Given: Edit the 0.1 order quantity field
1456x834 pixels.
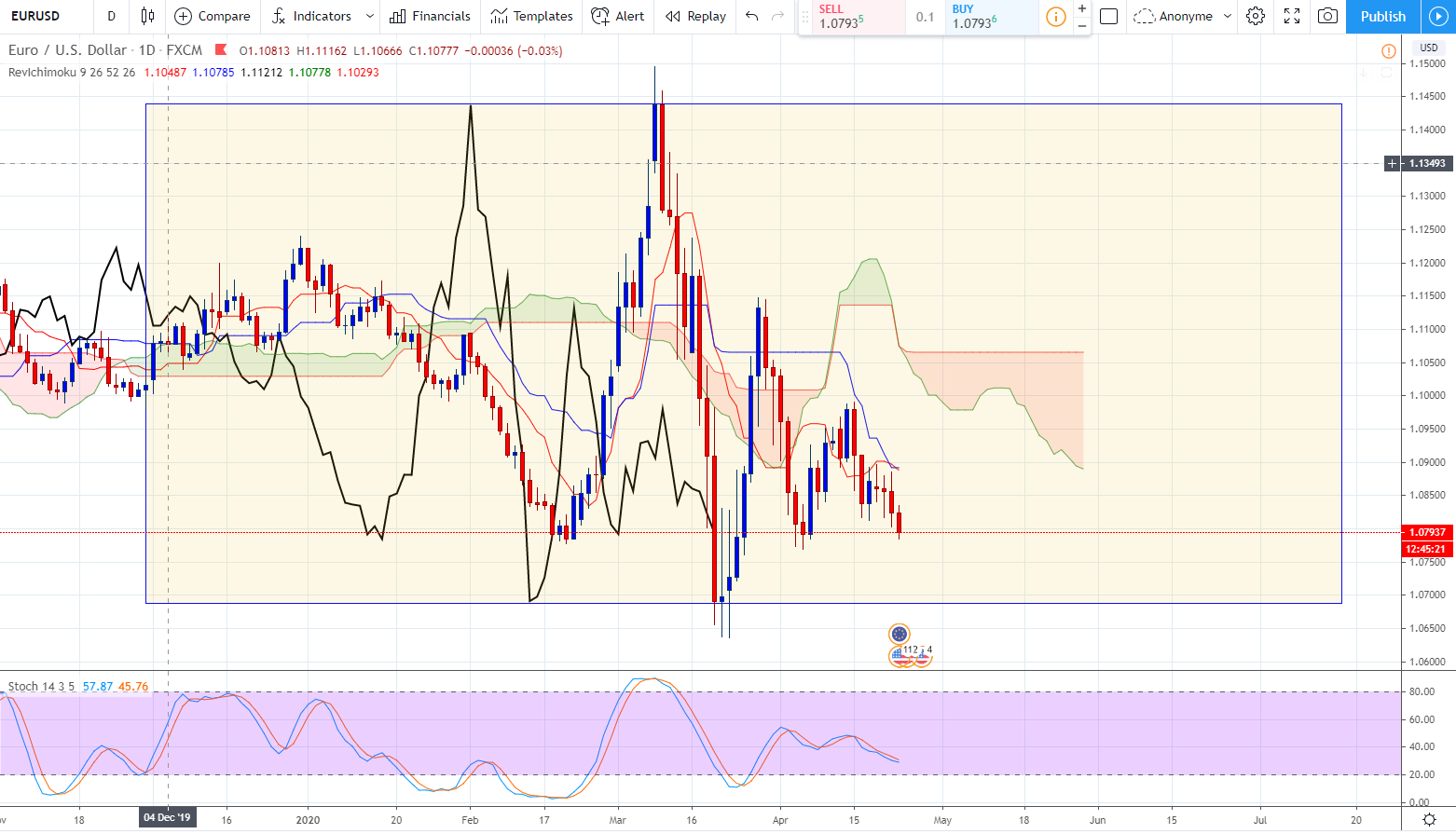Looking at the screenshot, I should coord(925,17).
